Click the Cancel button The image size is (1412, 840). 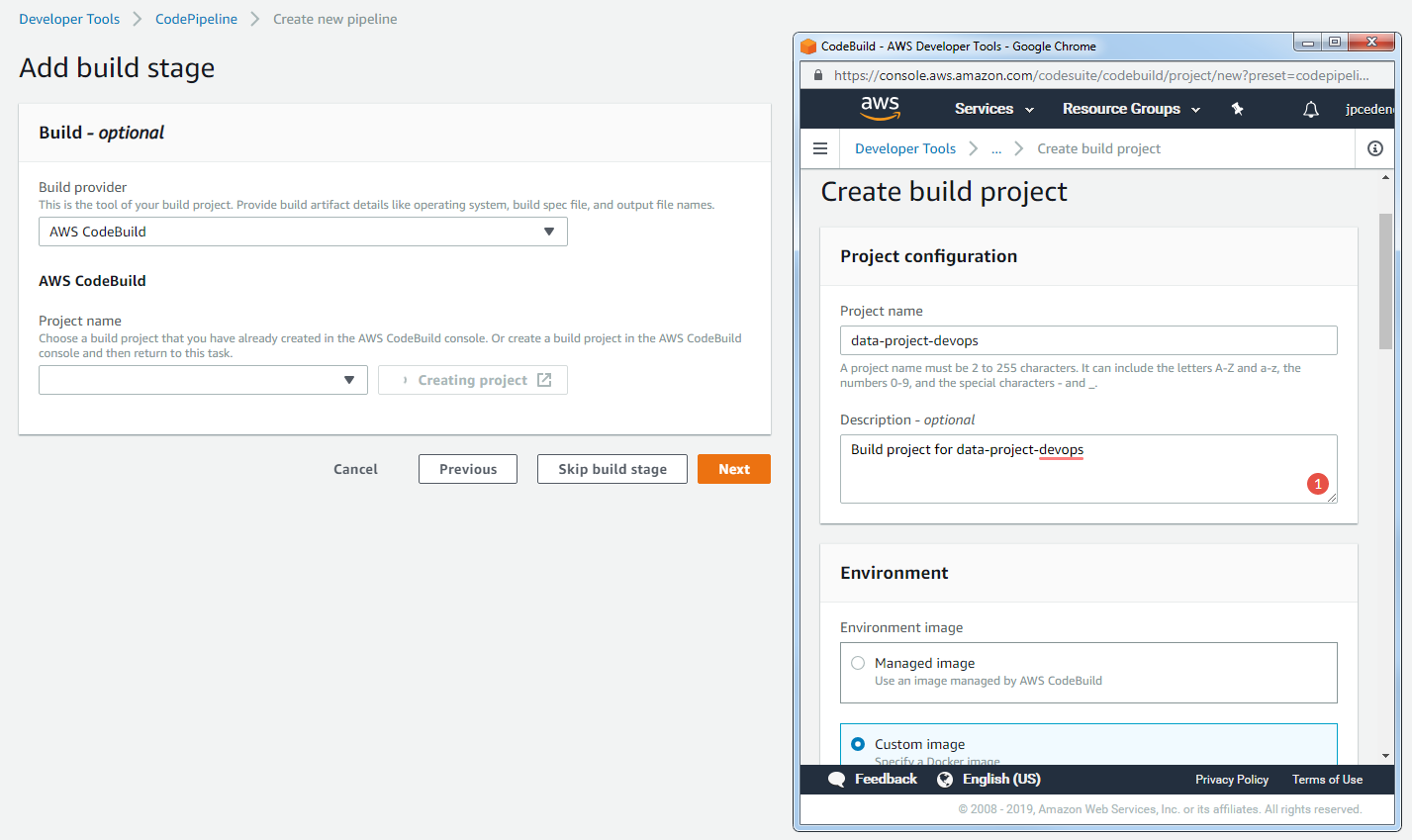[x=355, y=469]
